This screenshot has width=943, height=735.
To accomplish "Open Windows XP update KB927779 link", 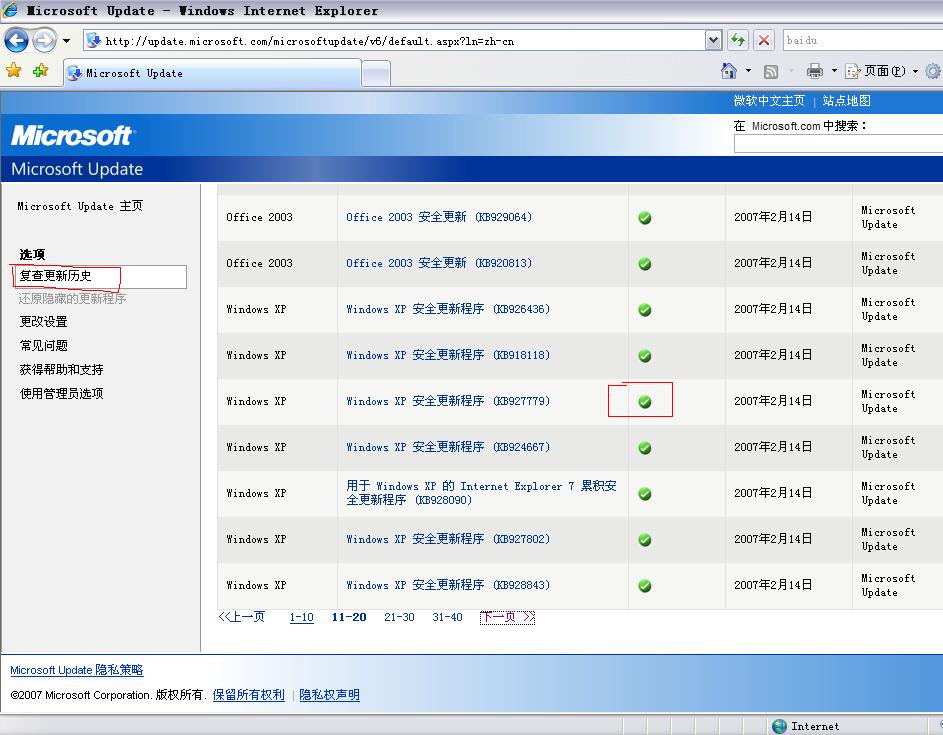I will [448, 401].
